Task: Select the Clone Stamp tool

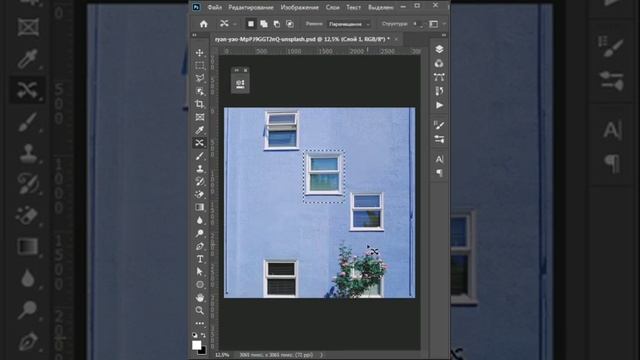Action: coord(200,169)
